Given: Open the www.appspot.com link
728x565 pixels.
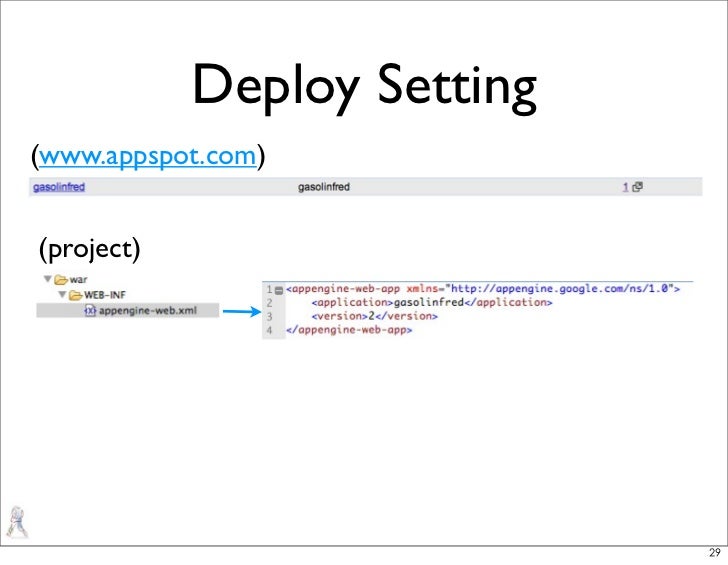Looking at the screenshot, I should [147, 156].
